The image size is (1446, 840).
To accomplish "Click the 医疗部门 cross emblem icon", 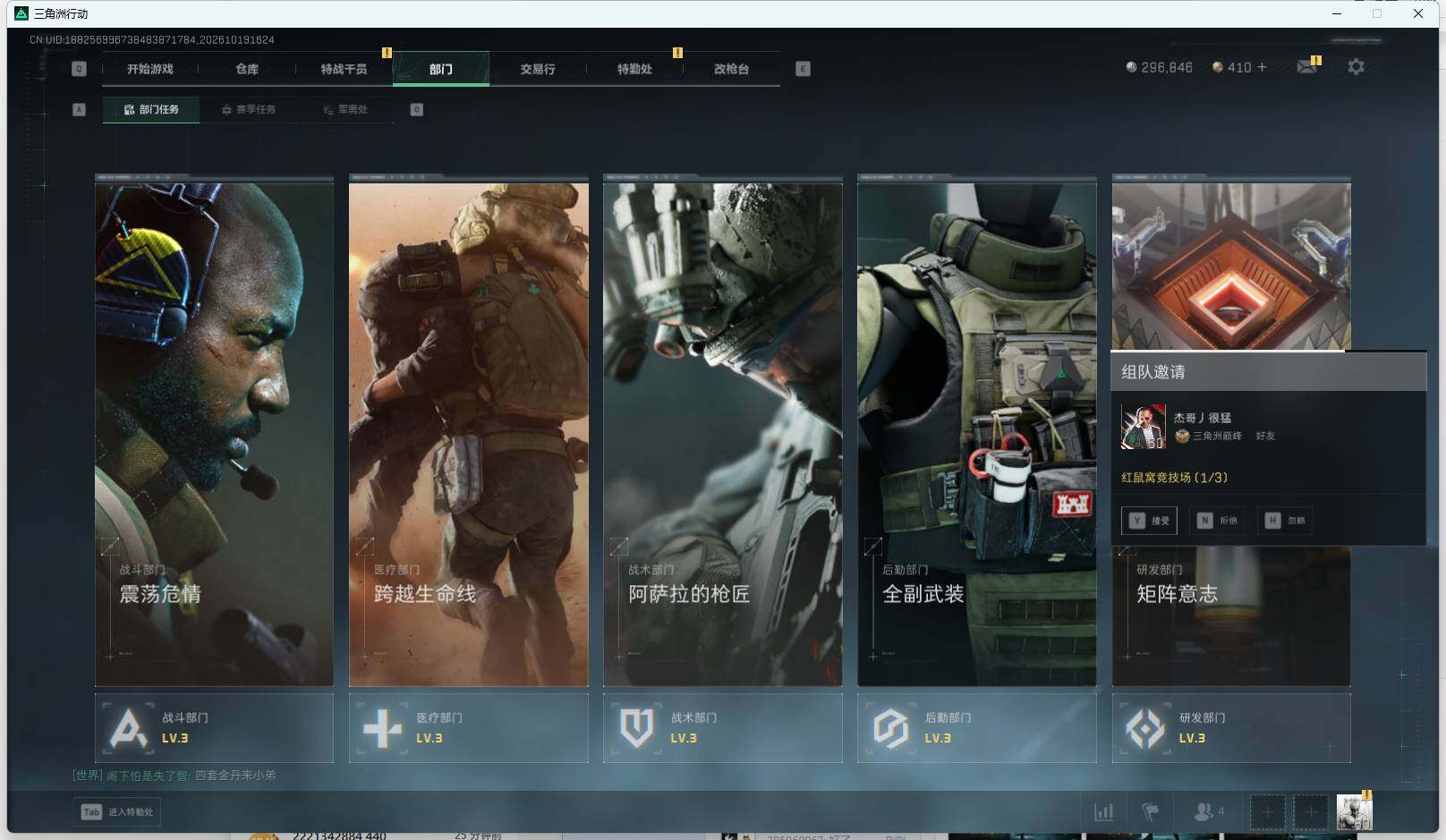I will (x=382, y=728).
